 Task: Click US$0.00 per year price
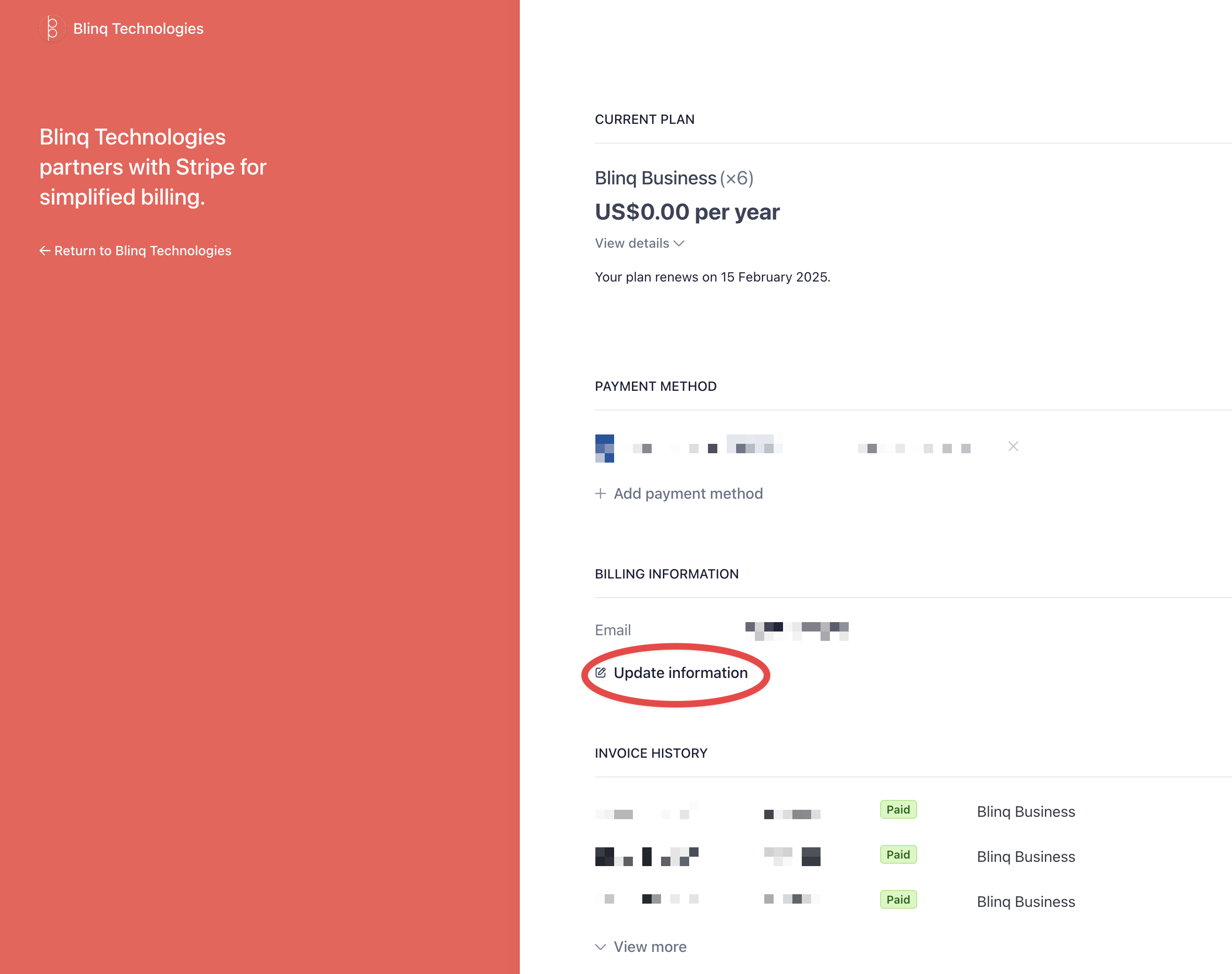coord(688,212)
